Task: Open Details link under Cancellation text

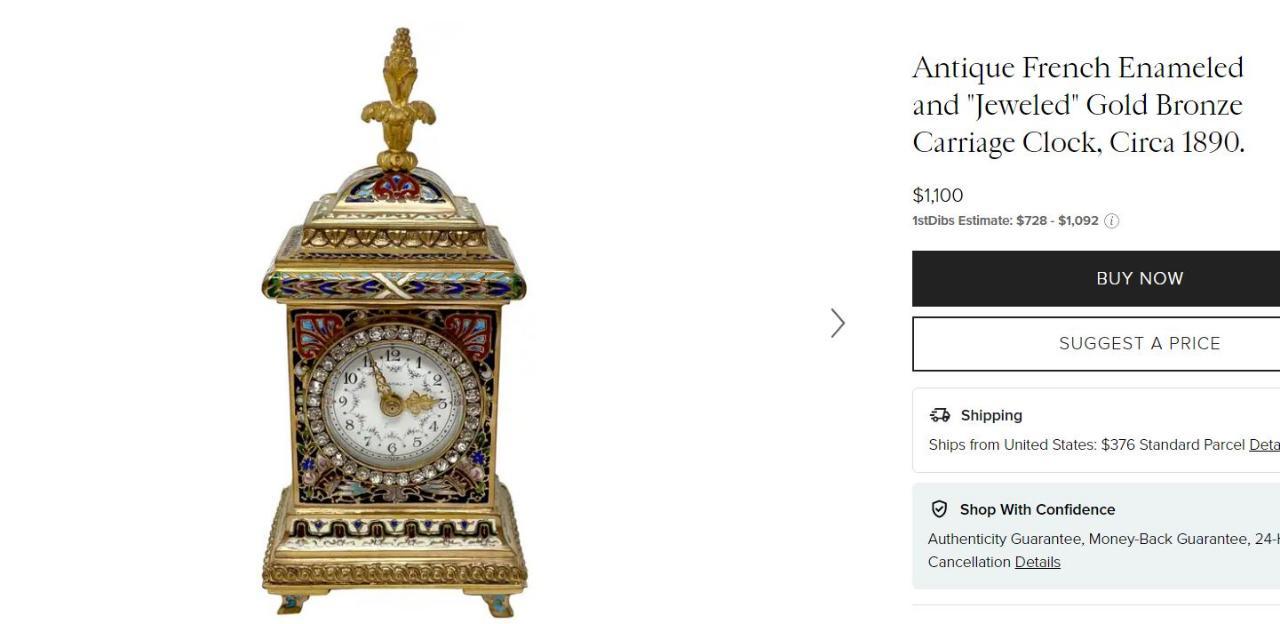Action: pos(1037,562)
